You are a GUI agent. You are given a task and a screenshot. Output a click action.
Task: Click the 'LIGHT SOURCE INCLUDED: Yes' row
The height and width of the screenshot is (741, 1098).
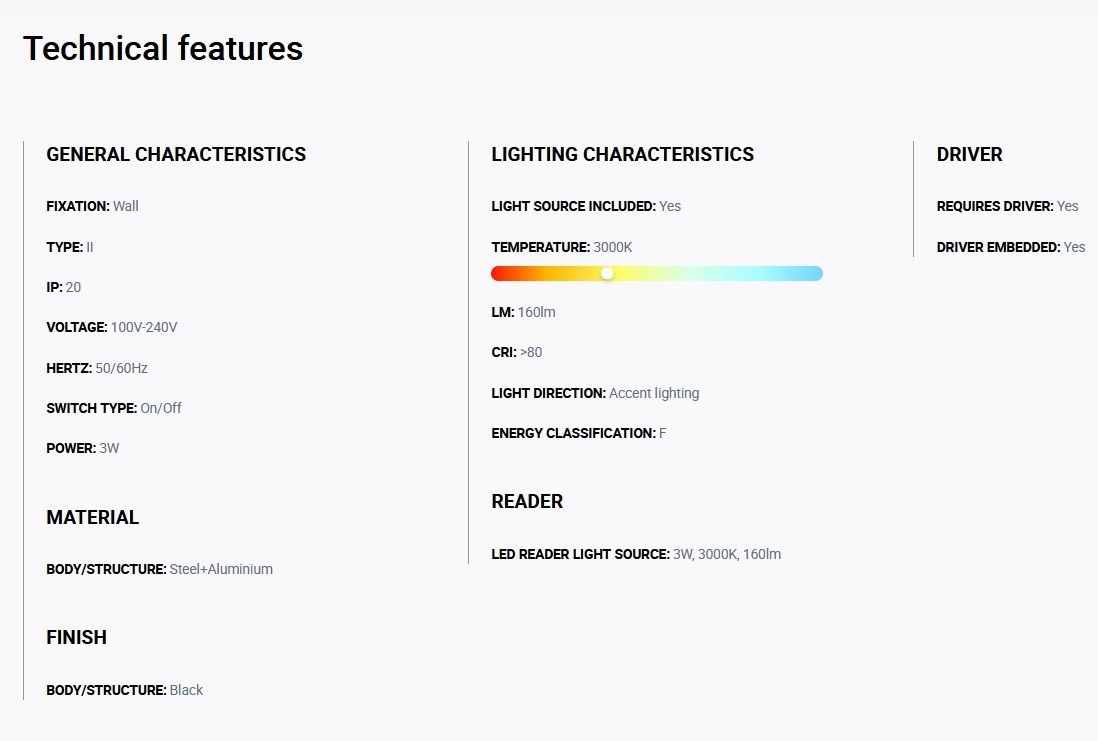coord(586,206)
